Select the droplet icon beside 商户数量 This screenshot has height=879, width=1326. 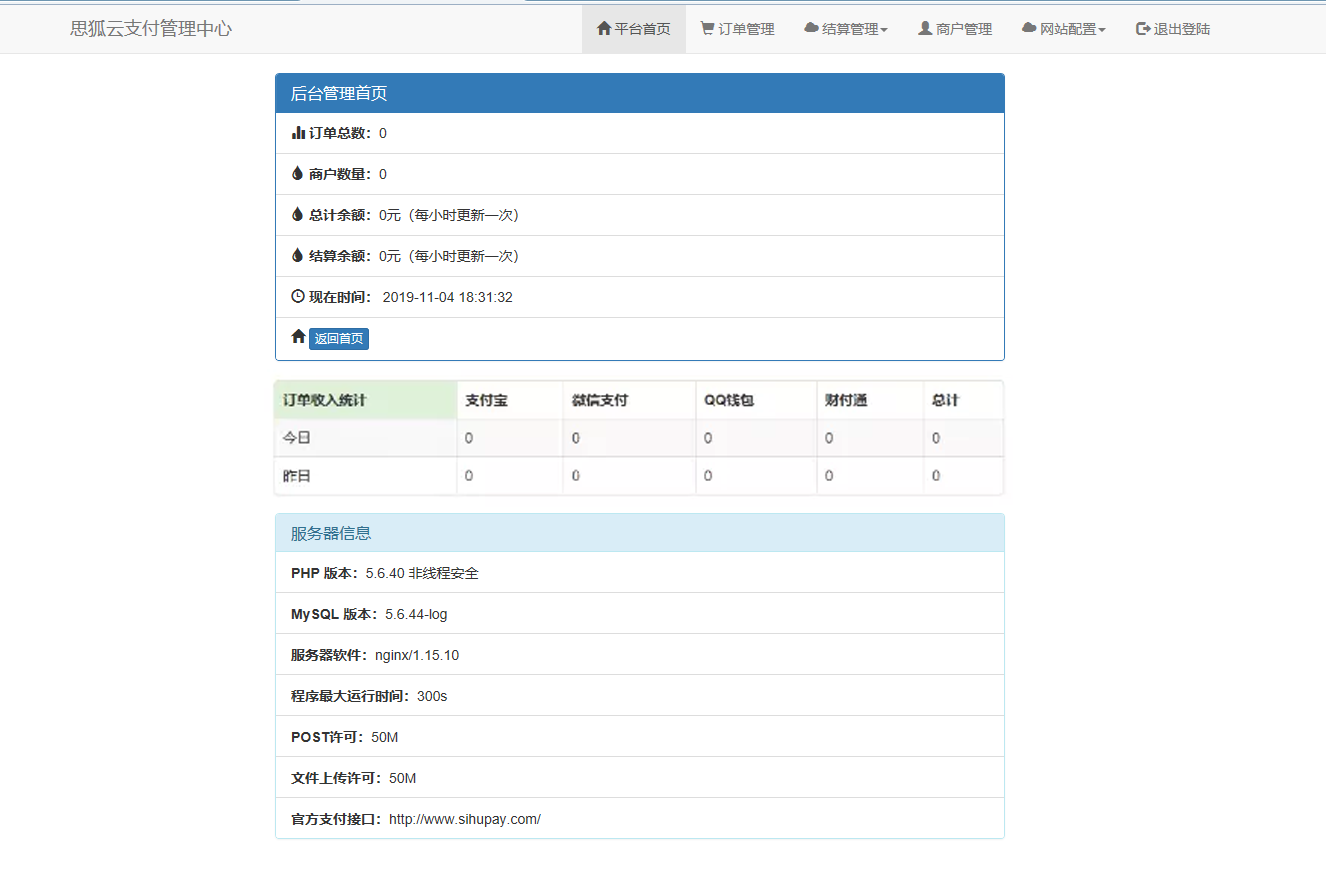(x=297, y=172)
